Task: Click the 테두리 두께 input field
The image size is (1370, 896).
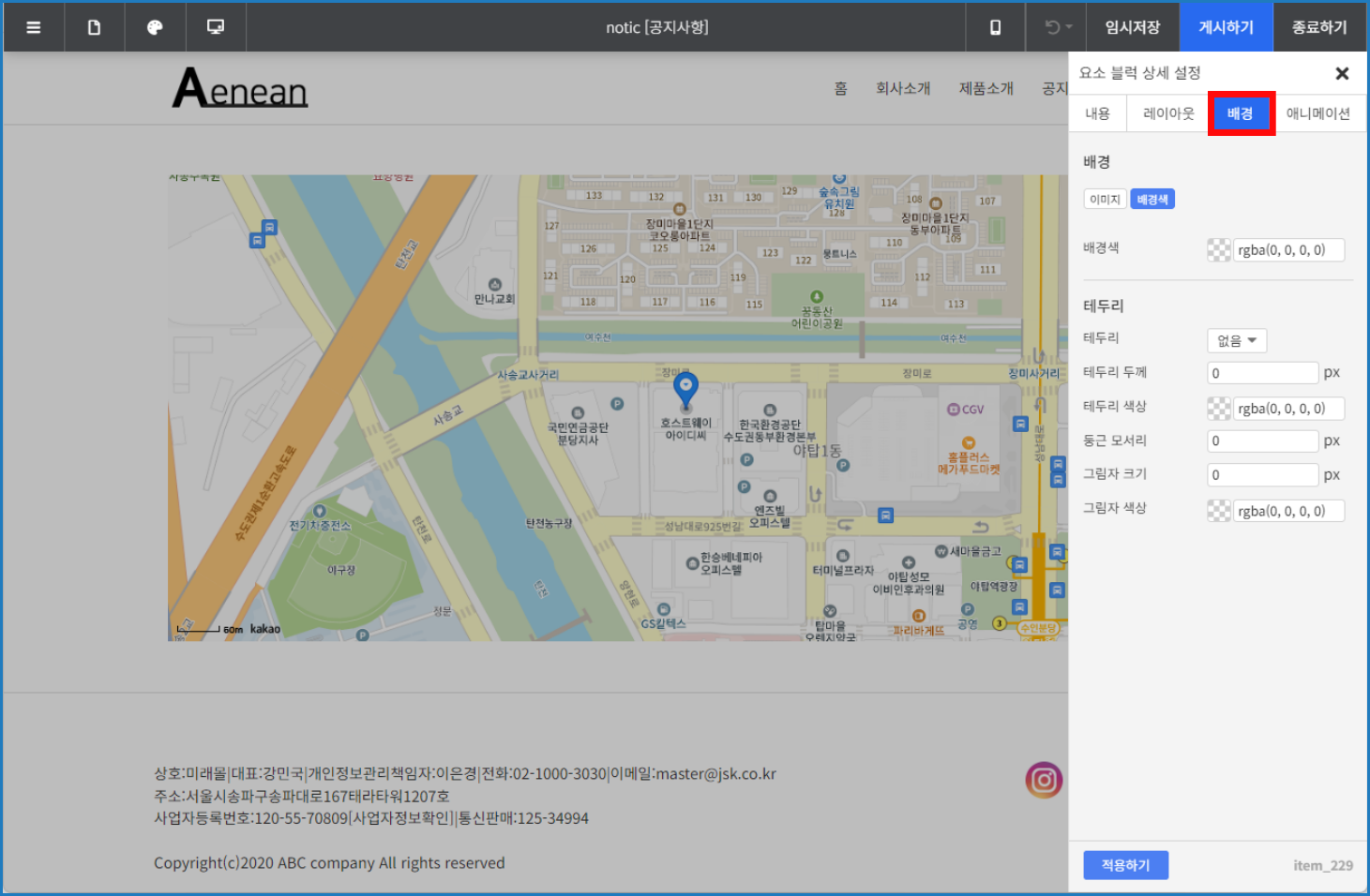Action: (x=1262, y=373)
